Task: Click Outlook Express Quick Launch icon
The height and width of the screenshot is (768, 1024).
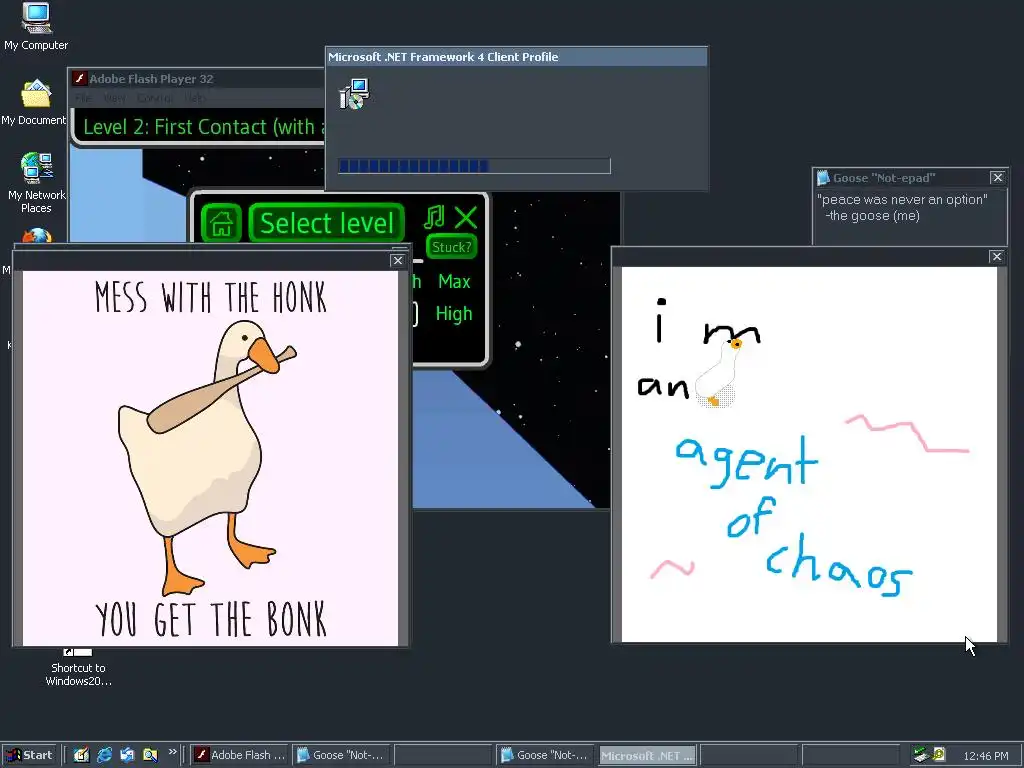Action: click(x=127, y=755)
